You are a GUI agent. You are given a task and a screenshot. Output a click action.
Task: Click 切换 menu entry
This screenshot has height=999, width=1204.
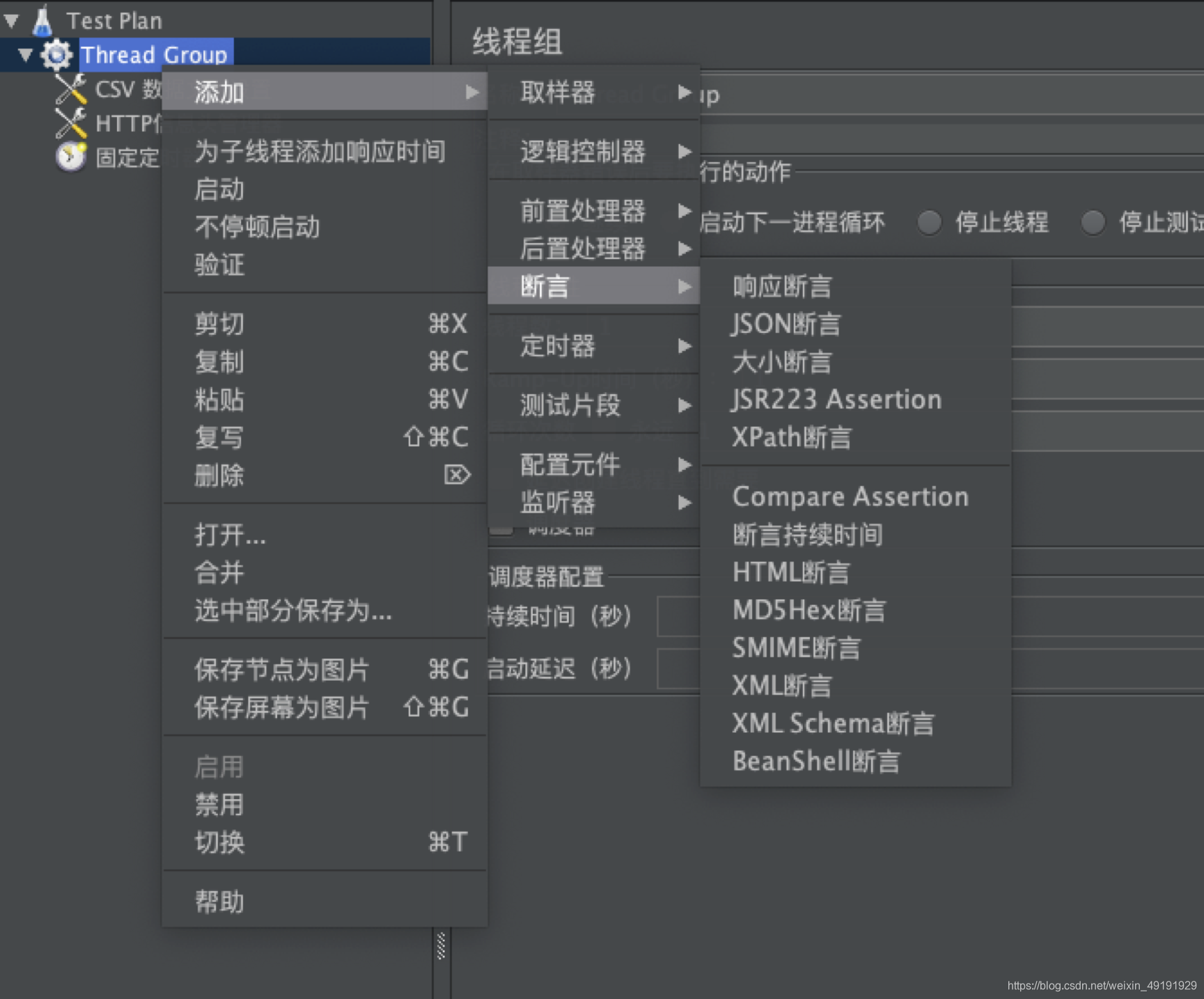(325, 842)
